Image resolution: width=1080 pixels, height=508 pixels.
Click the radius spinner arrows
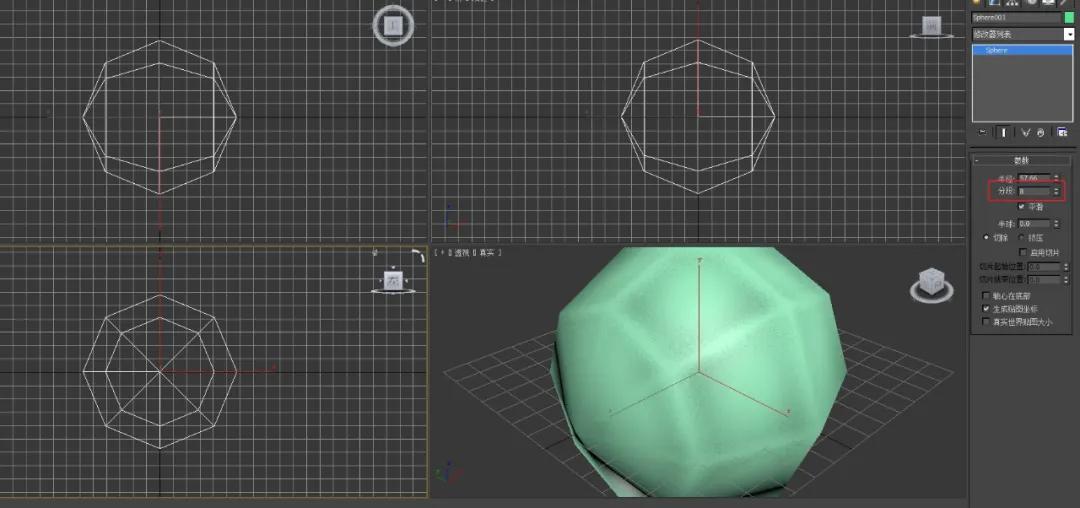point(1056,178)
